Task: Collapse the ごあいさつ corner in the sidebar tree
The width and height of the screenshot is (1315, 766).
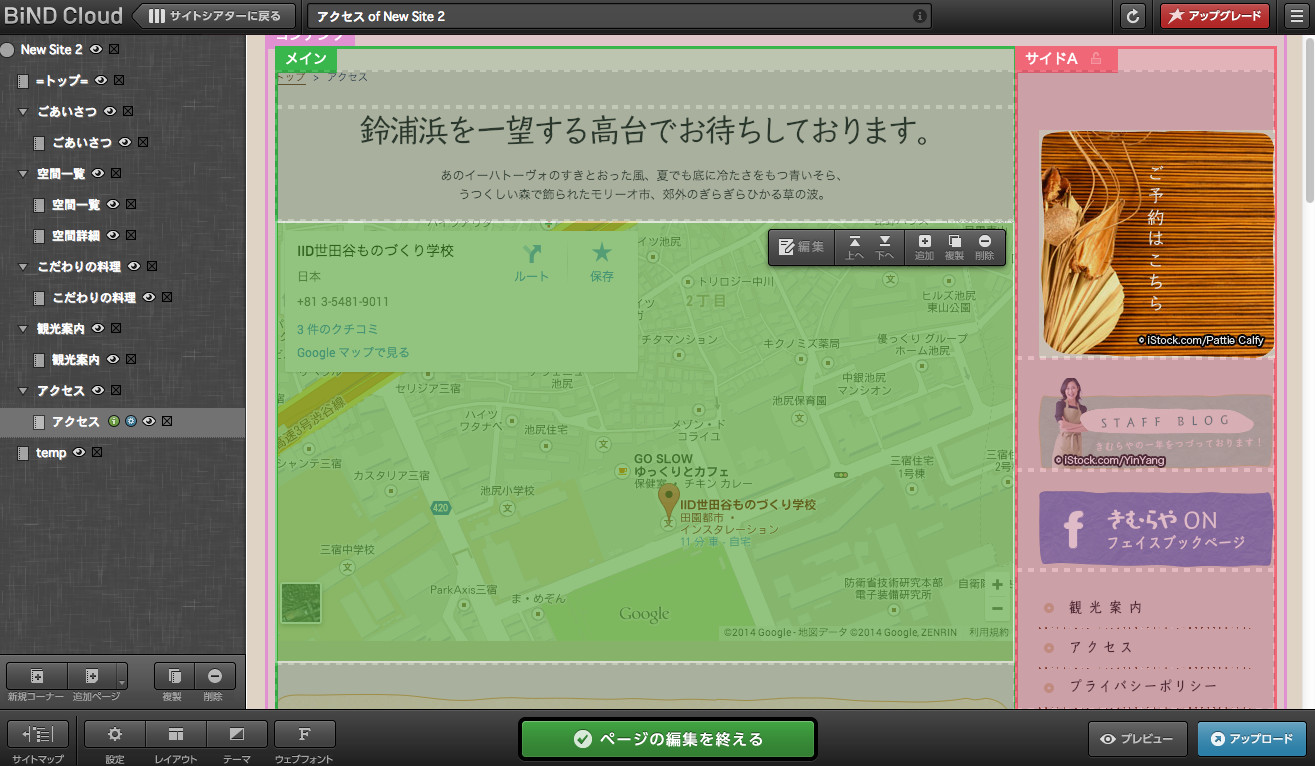Action: point(22,111)
